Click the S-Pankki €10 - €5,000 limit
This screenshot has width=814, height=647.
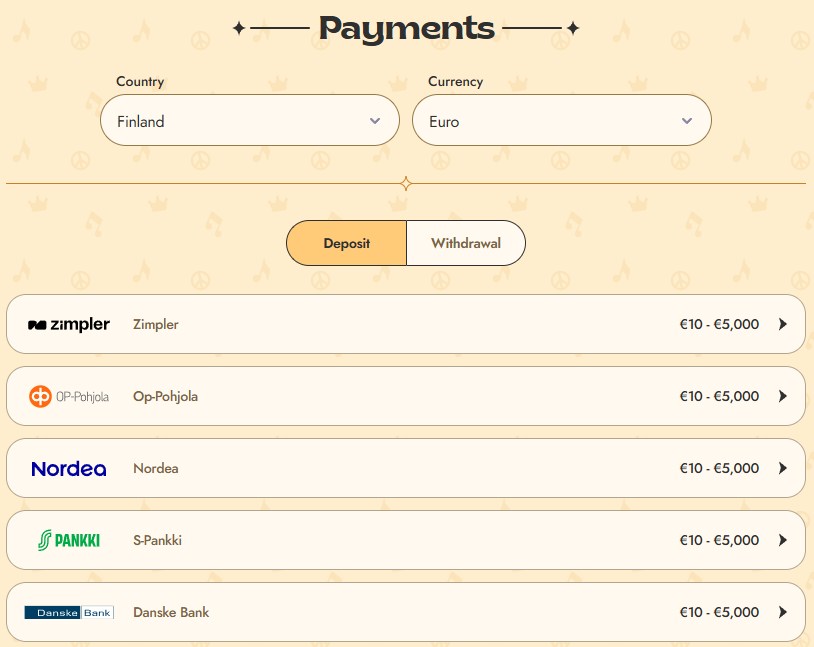click(720, 541)
